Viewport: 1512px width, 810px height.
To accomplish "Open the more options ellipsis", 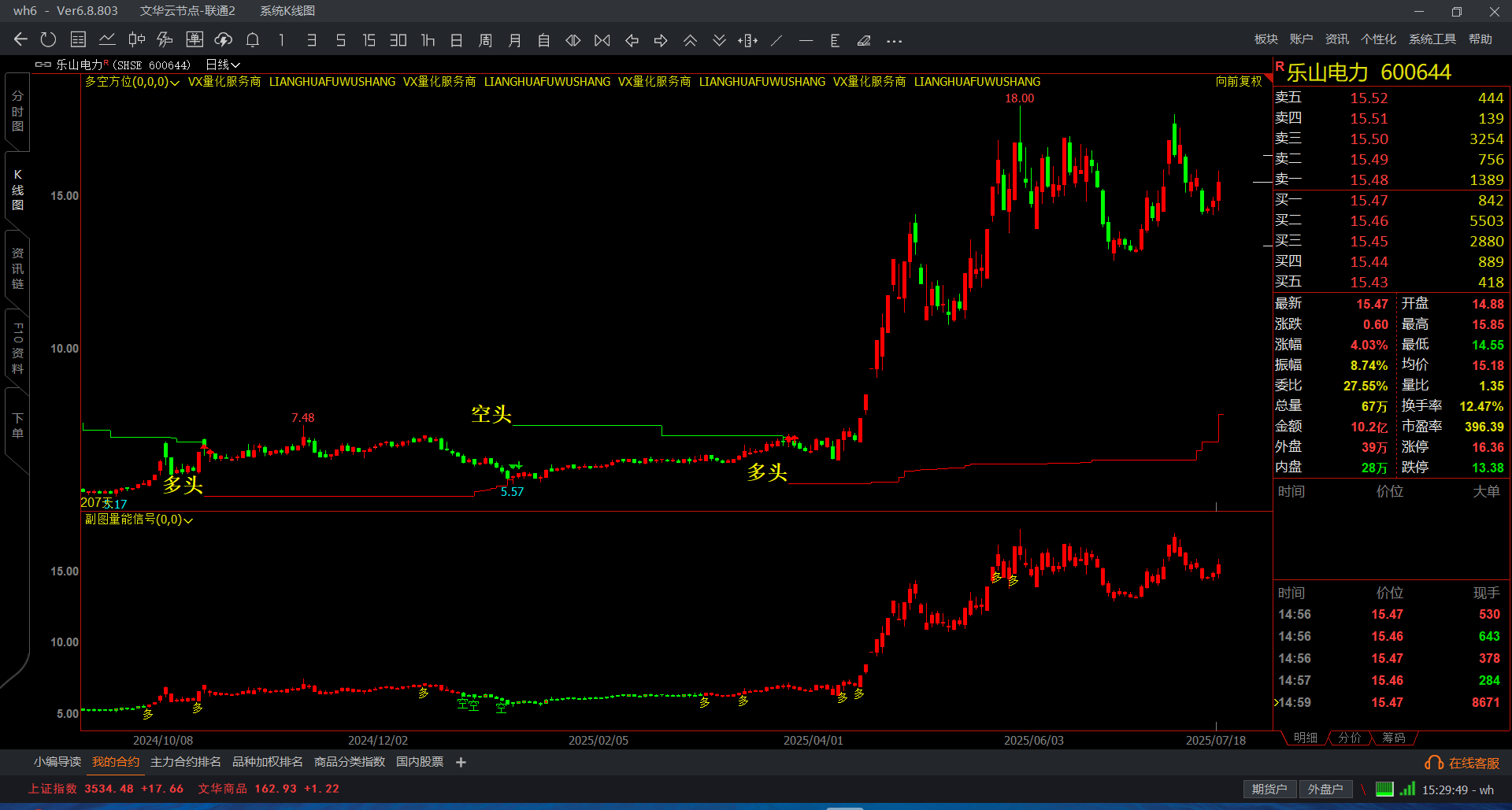I will (x=894, y=41).
